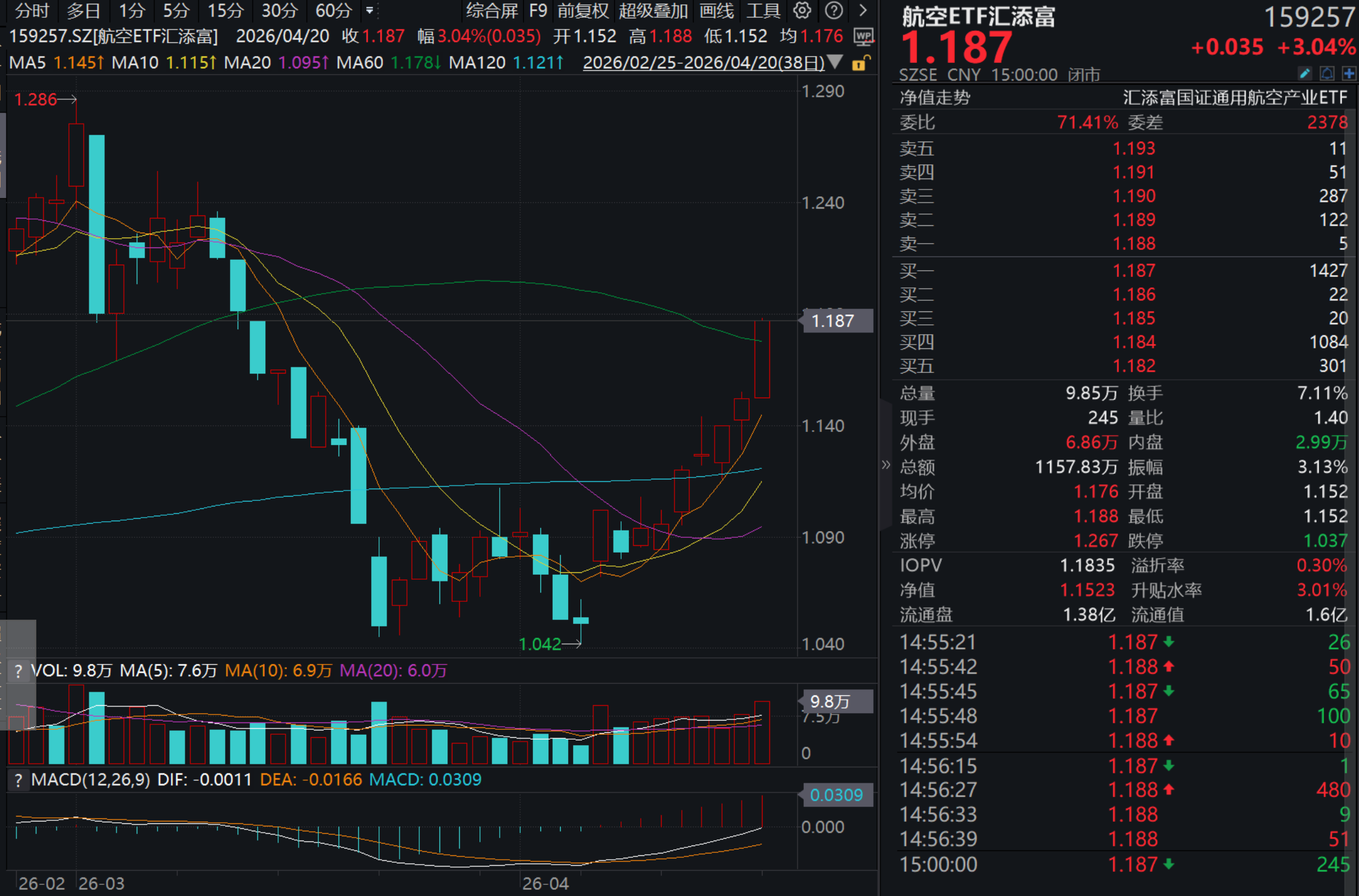Switch to the 分时 chart tab
The height and width of the screenshot is (896, 1359).
pyautogui.click(x=31, y=10)
